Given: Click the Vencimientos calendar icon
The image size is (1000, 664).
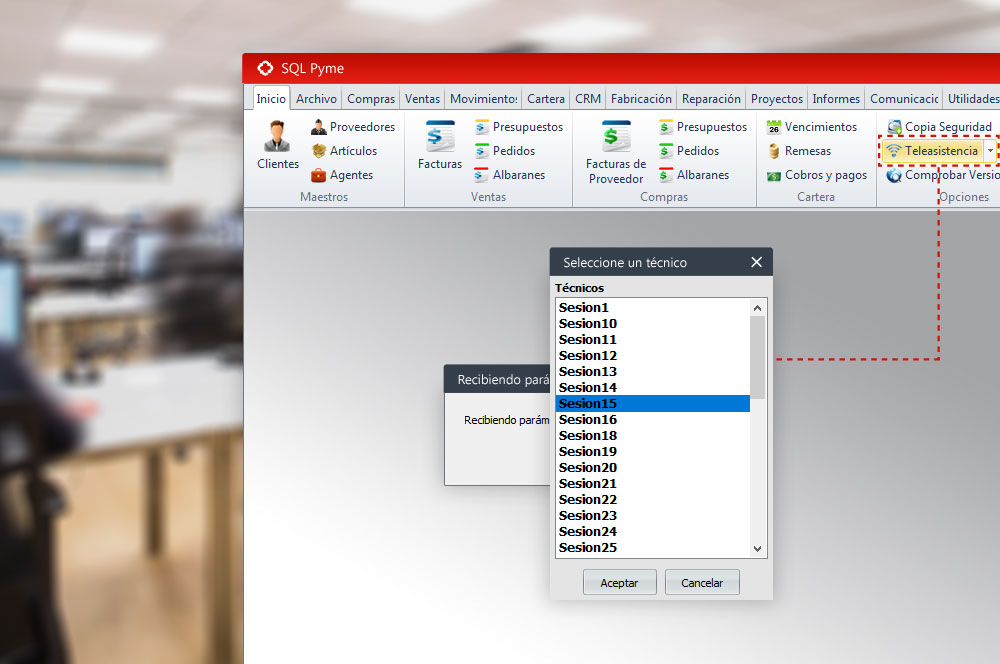Looking at the screenshot, I should click(x=774, y=127).
